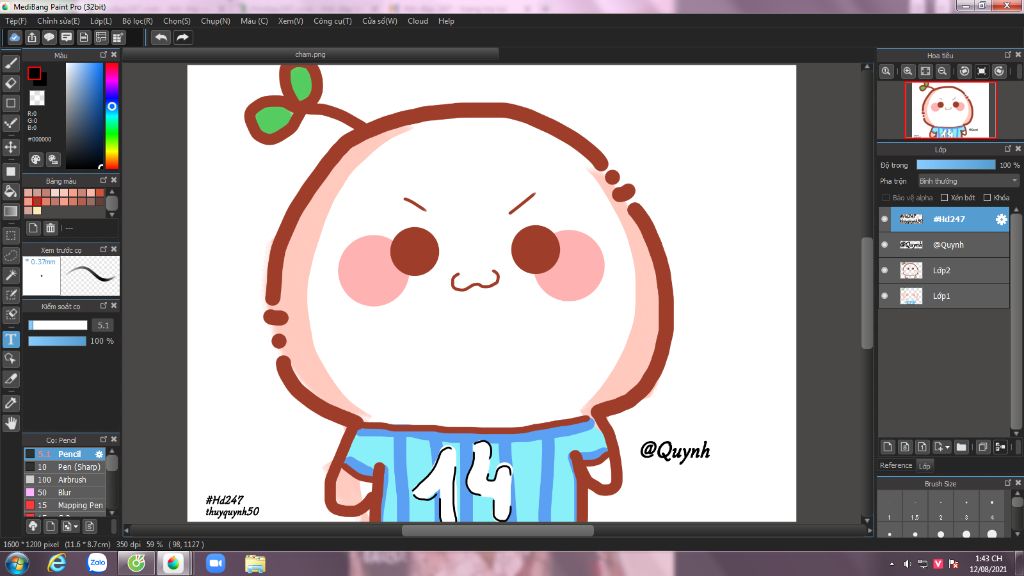Click the new layer icon in layer panel
Viewport: 1024px width, 576px height.
coord(888,447)
